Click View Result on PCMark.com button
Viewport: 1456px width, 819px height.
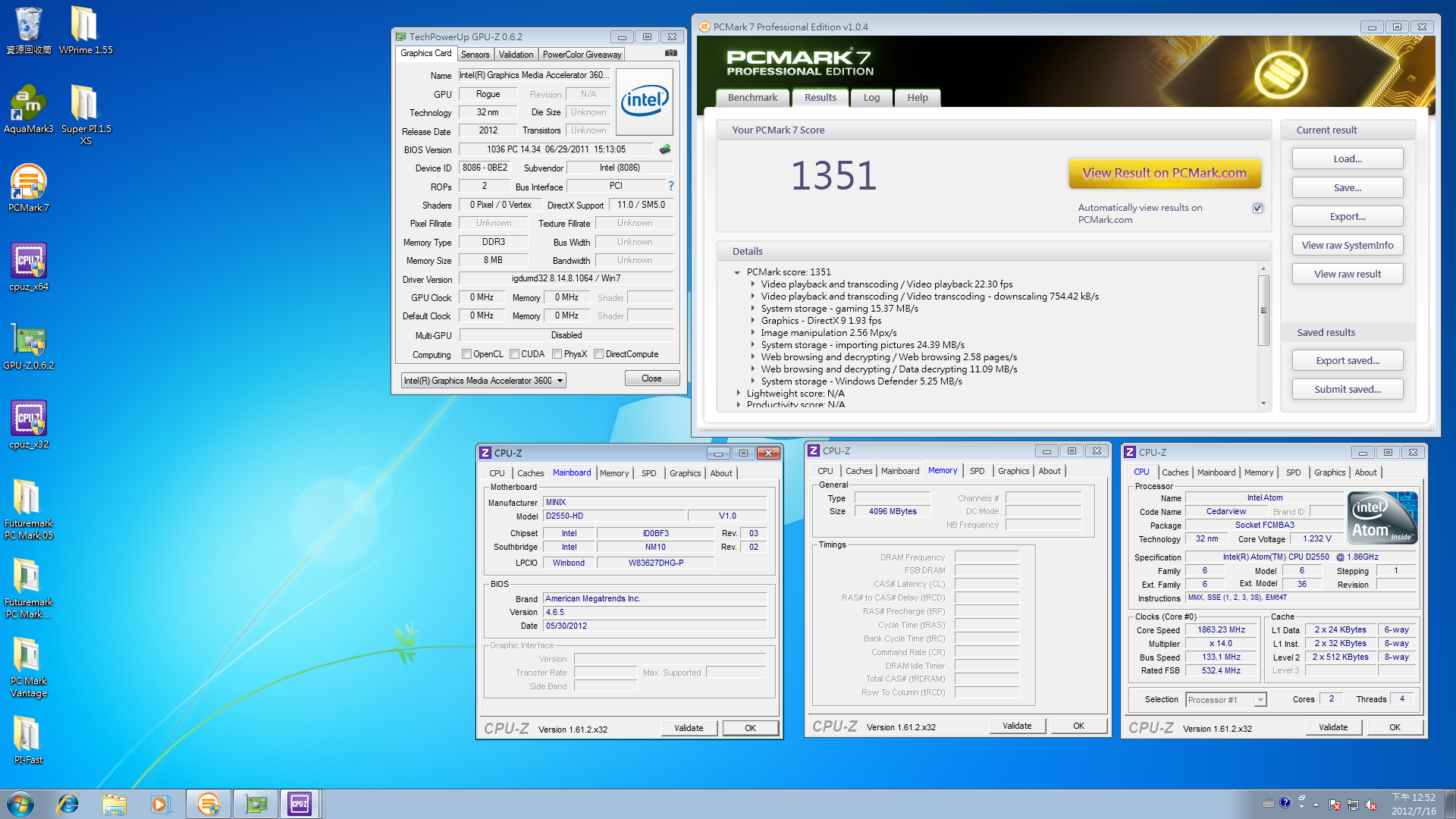(x=1164, y=173)
